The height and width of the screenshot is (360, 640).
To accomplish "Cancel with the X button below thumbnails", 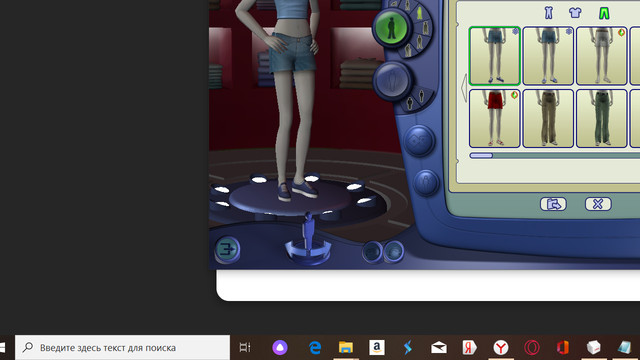I will (598, 204).
